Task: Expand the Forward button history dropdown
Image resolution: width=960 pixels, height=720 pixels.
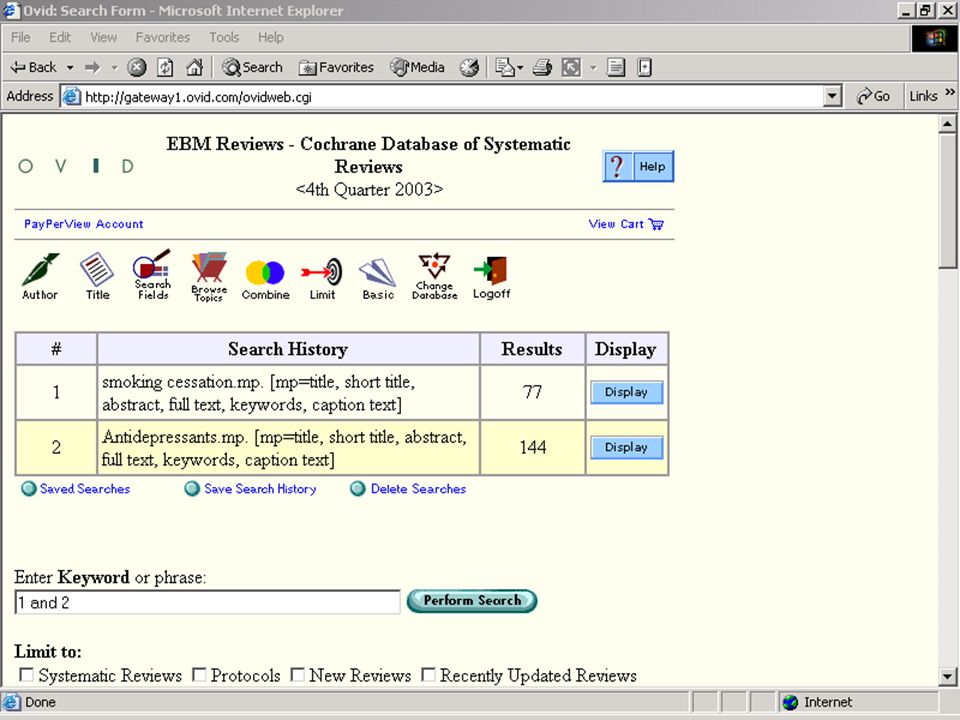Action: pyautogui.click(x=114, y=67)
